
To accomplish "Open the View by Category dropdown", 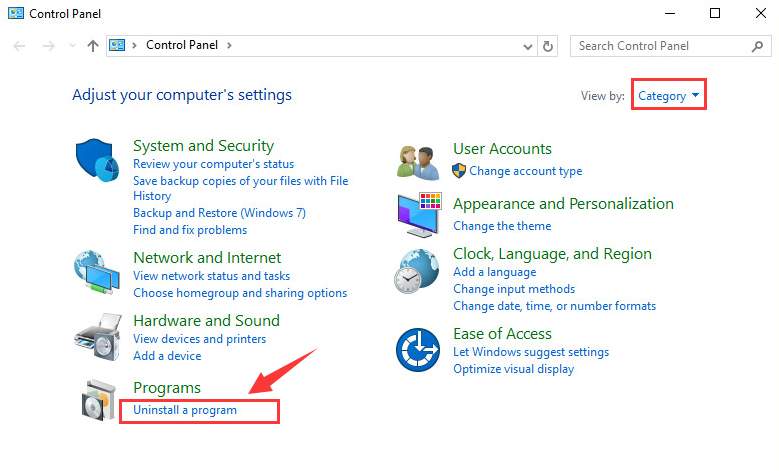I will 668,95.
